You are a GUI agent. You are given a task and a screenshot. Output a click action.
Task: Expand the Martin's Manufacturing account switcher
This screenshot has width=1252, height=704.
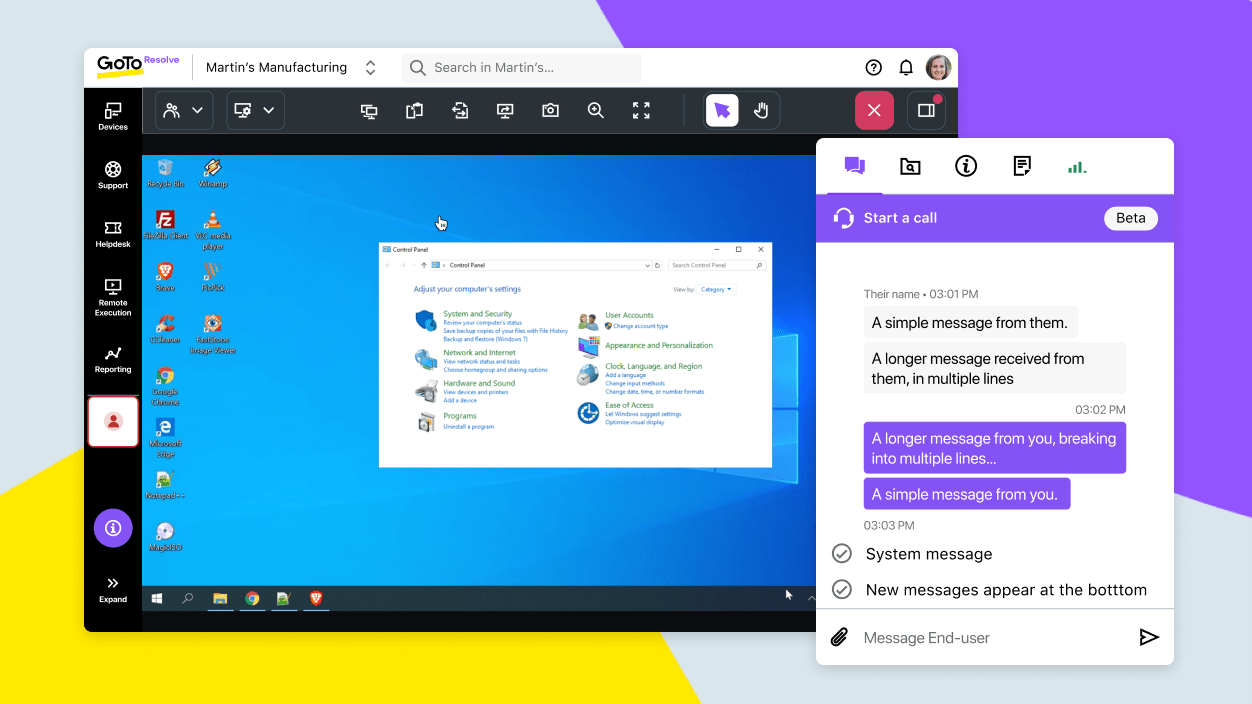click(x=370, y=68)
